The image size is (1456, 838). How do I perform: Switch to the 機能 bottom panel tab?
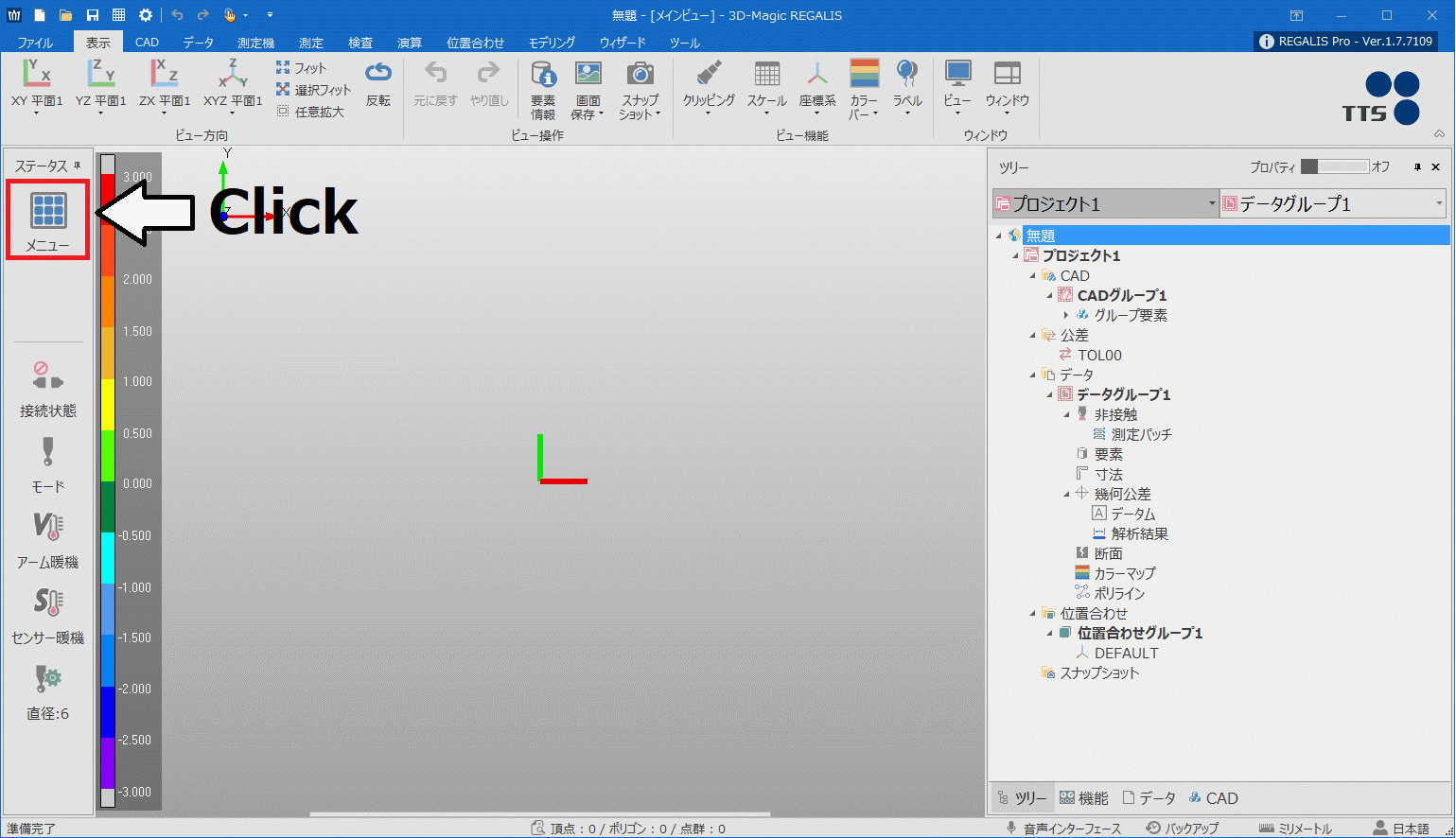1084,798
